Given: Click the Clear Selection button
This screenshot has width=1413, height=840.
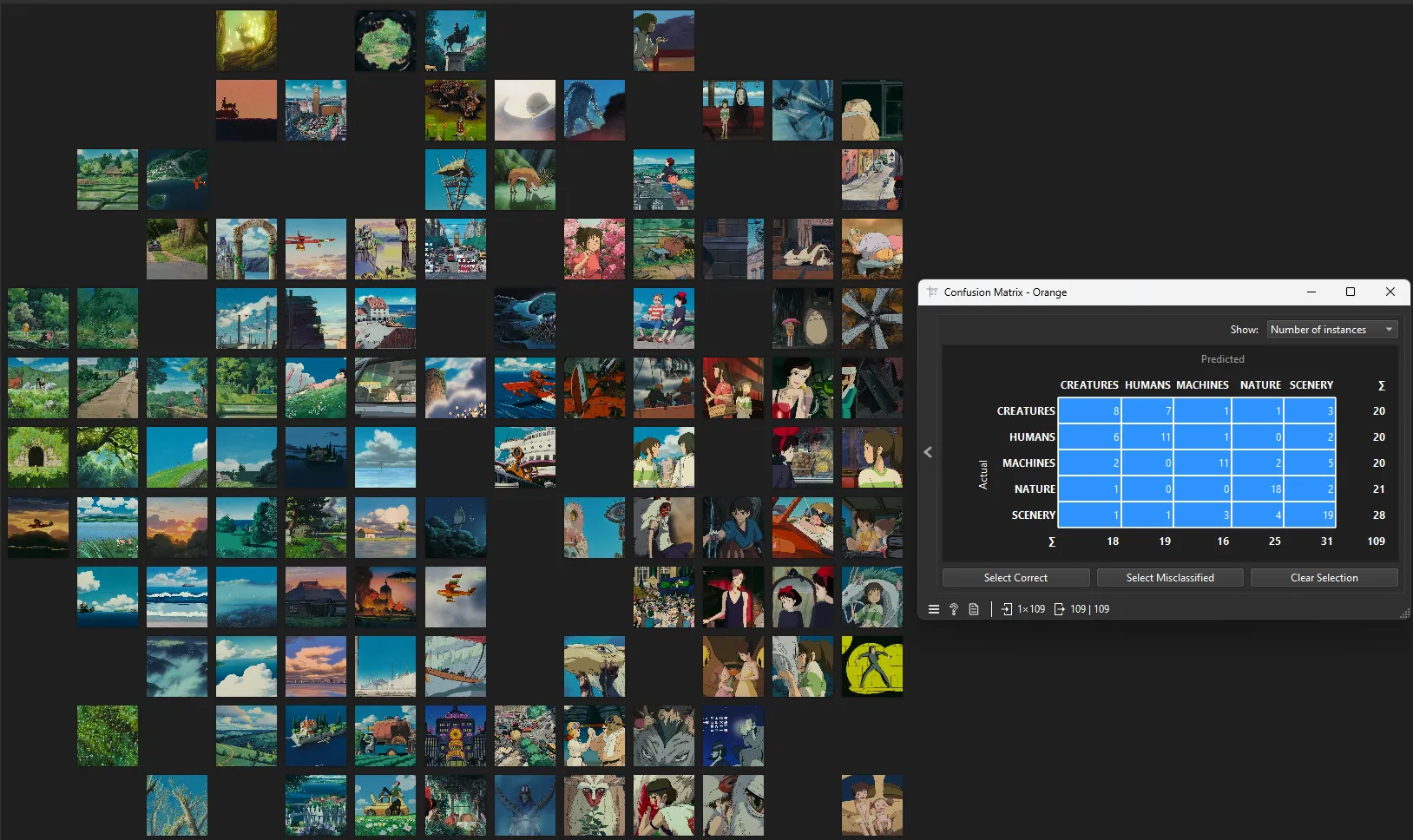Looking at the screenshot, I should coord(1324,578).
